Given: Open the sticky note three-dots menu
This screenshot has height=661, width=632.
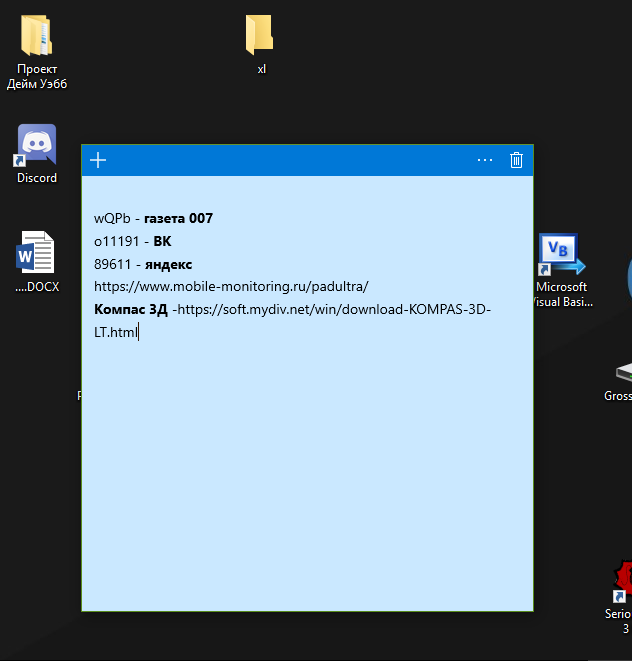Looking at the screenshot, I should pos(485,160).
